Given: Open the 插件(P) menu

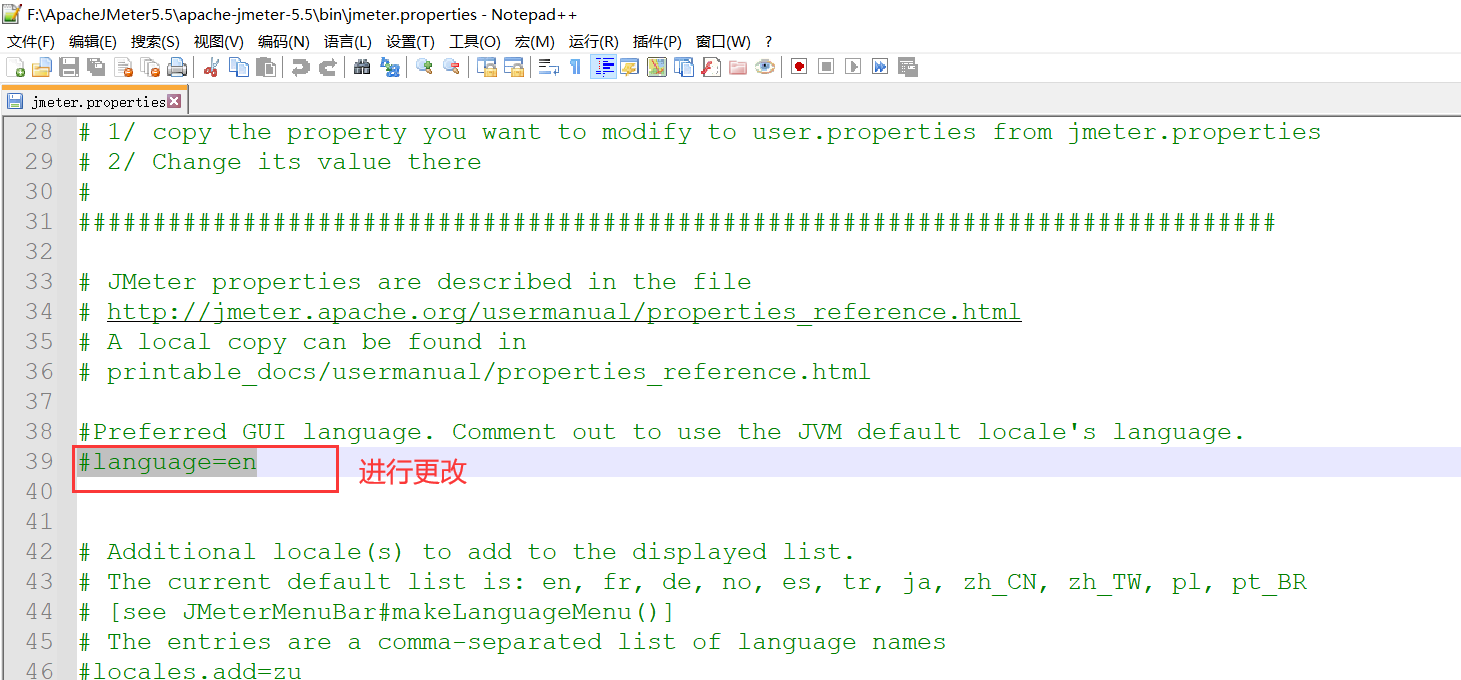Looking at the screenshot, I should pos(657,41).
